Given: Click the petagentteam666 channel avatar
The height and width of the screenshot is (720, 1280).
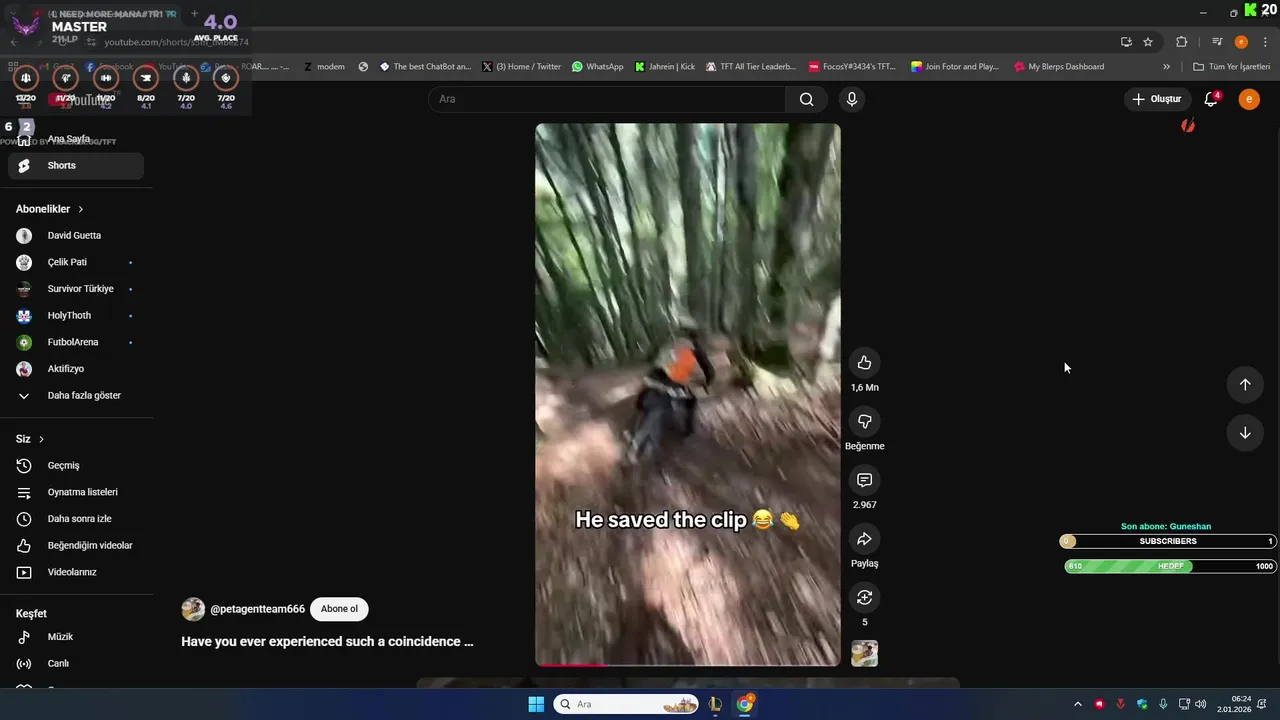Looking at the screenshot, I should [x=193, y=609].
